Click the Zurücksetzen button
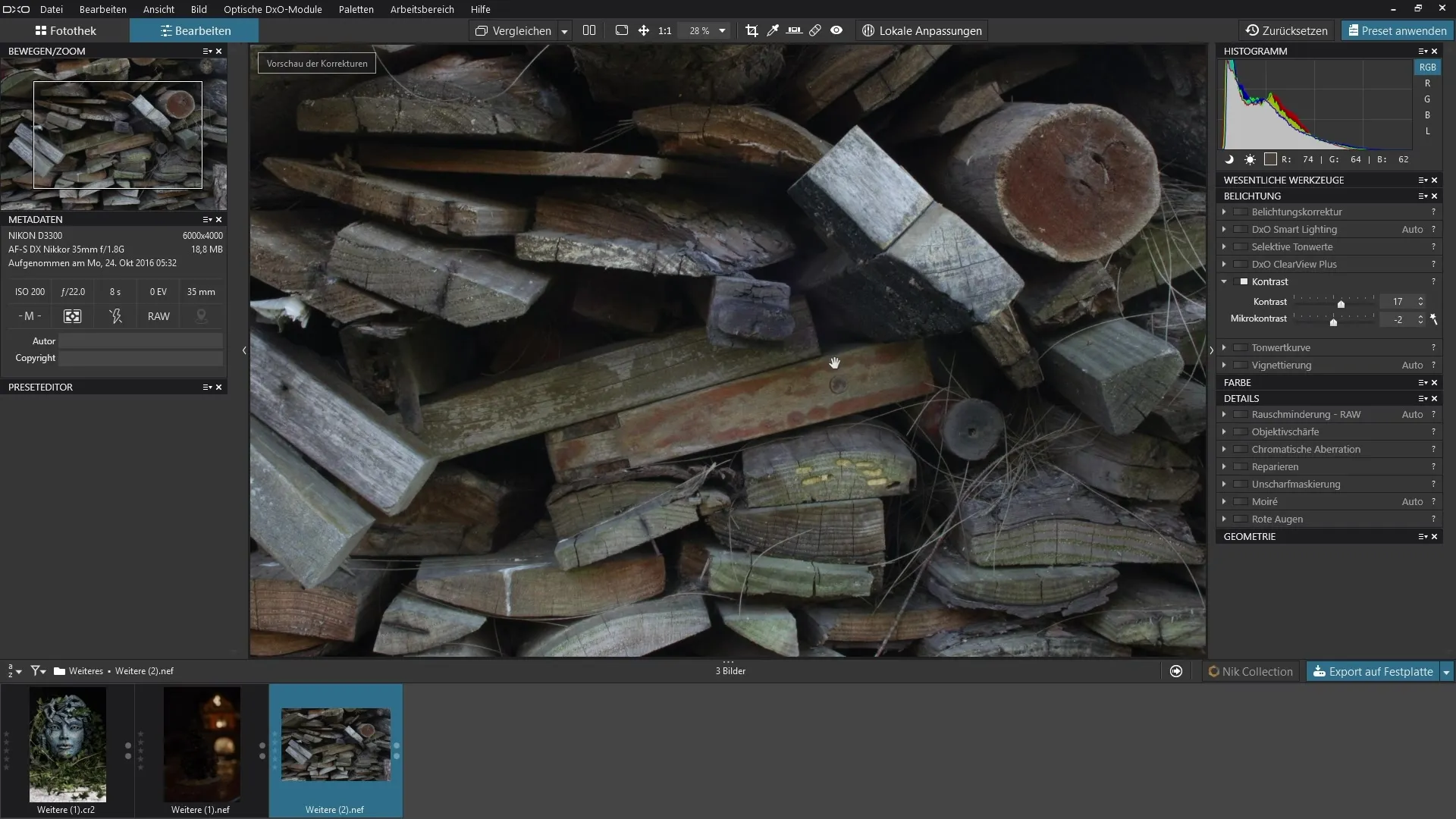Screen dimensions: 1456x819 (x=1288, y=30)
